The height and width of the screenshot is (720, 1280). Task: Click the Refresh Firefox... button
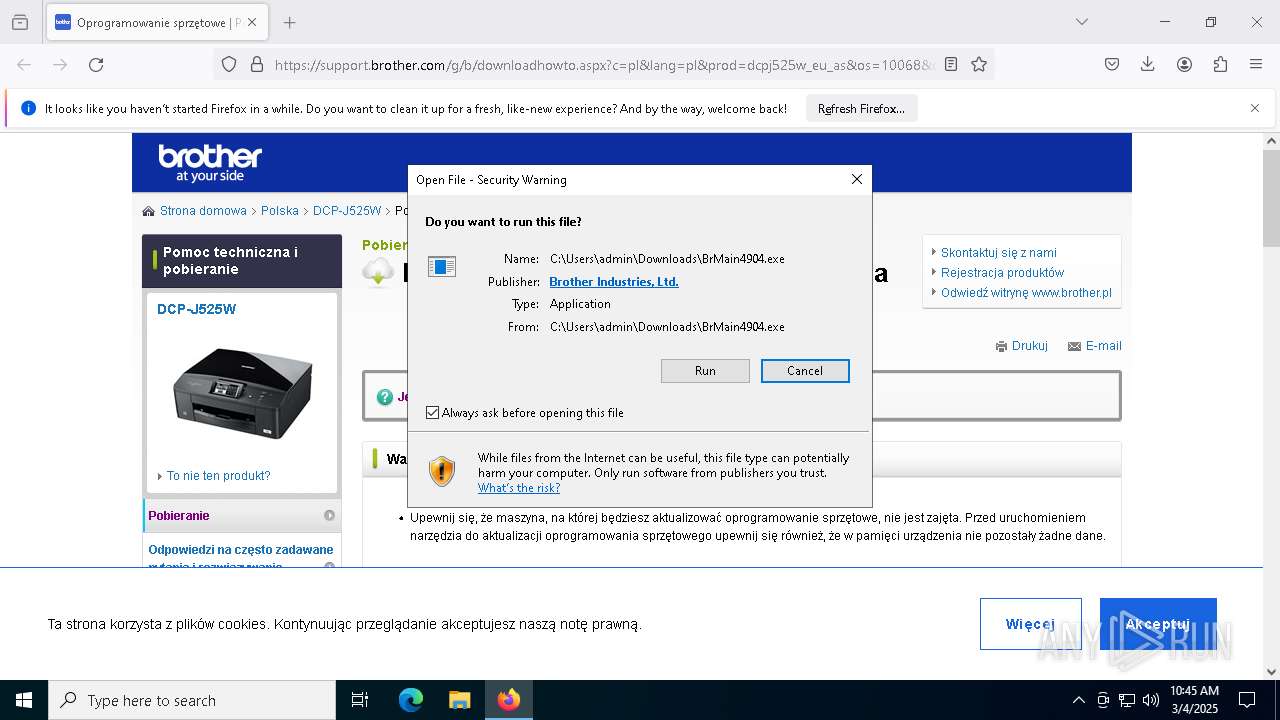point(861,109)
